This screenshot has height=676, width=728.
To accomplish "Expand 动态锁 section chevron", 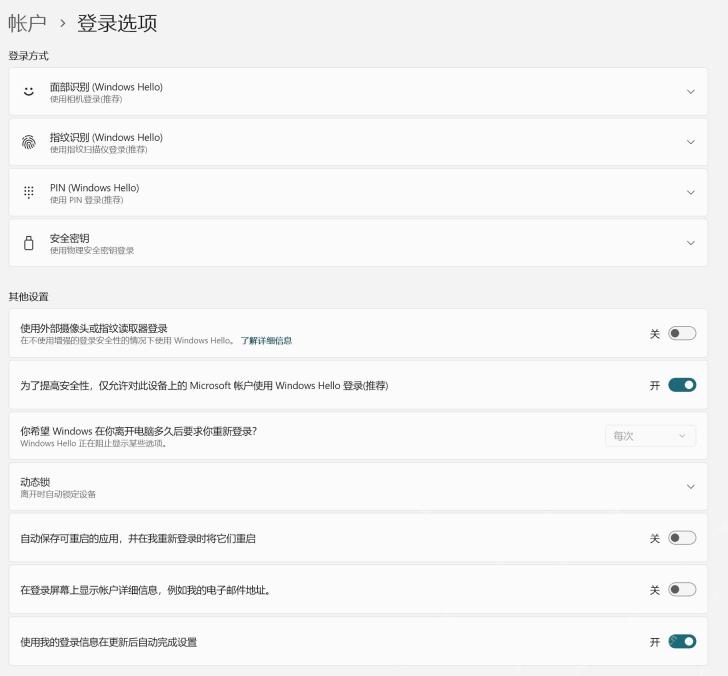I will click(x=690, y=487).
